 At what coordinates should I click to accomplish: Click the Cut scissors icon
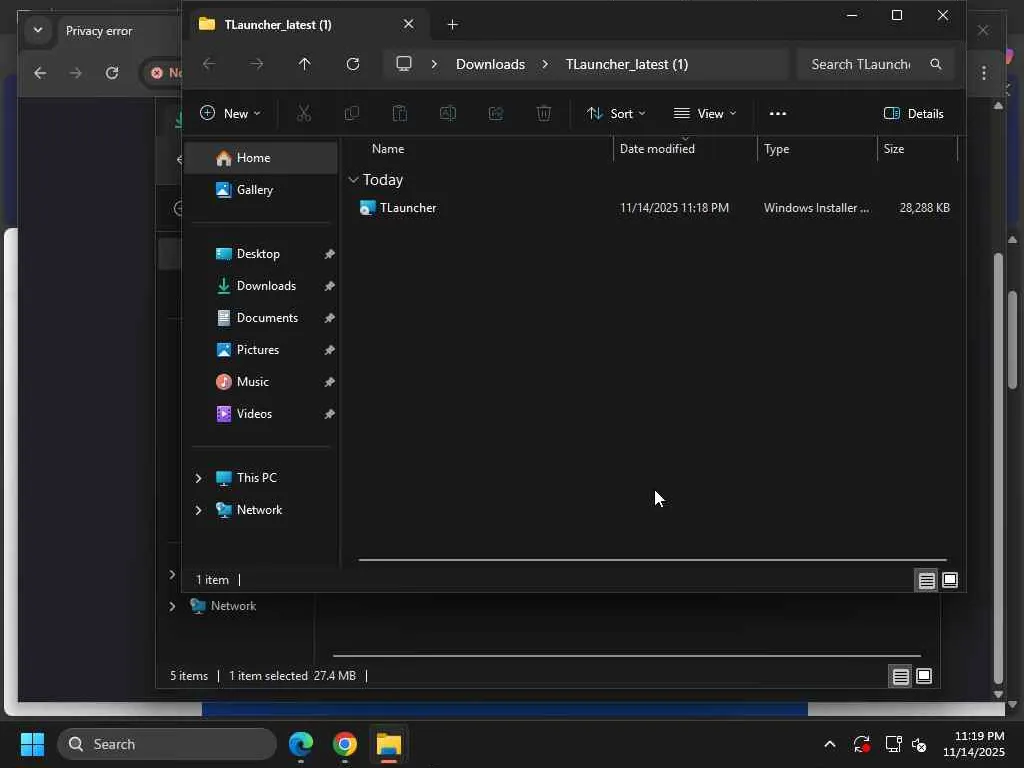pos(304,114)
